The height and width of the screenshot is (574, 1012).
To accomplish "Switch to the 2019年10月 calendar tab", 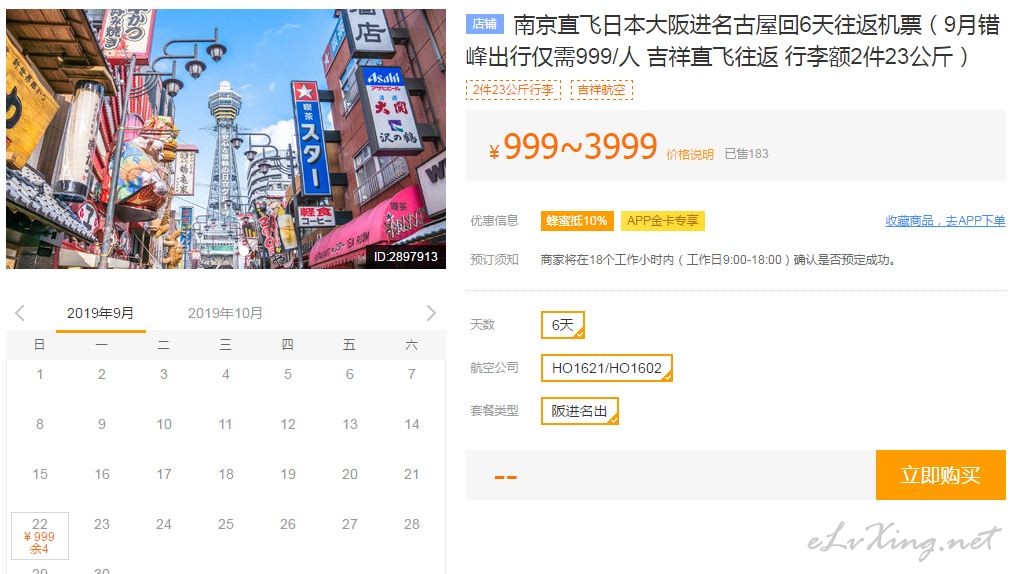I will 225,313.
